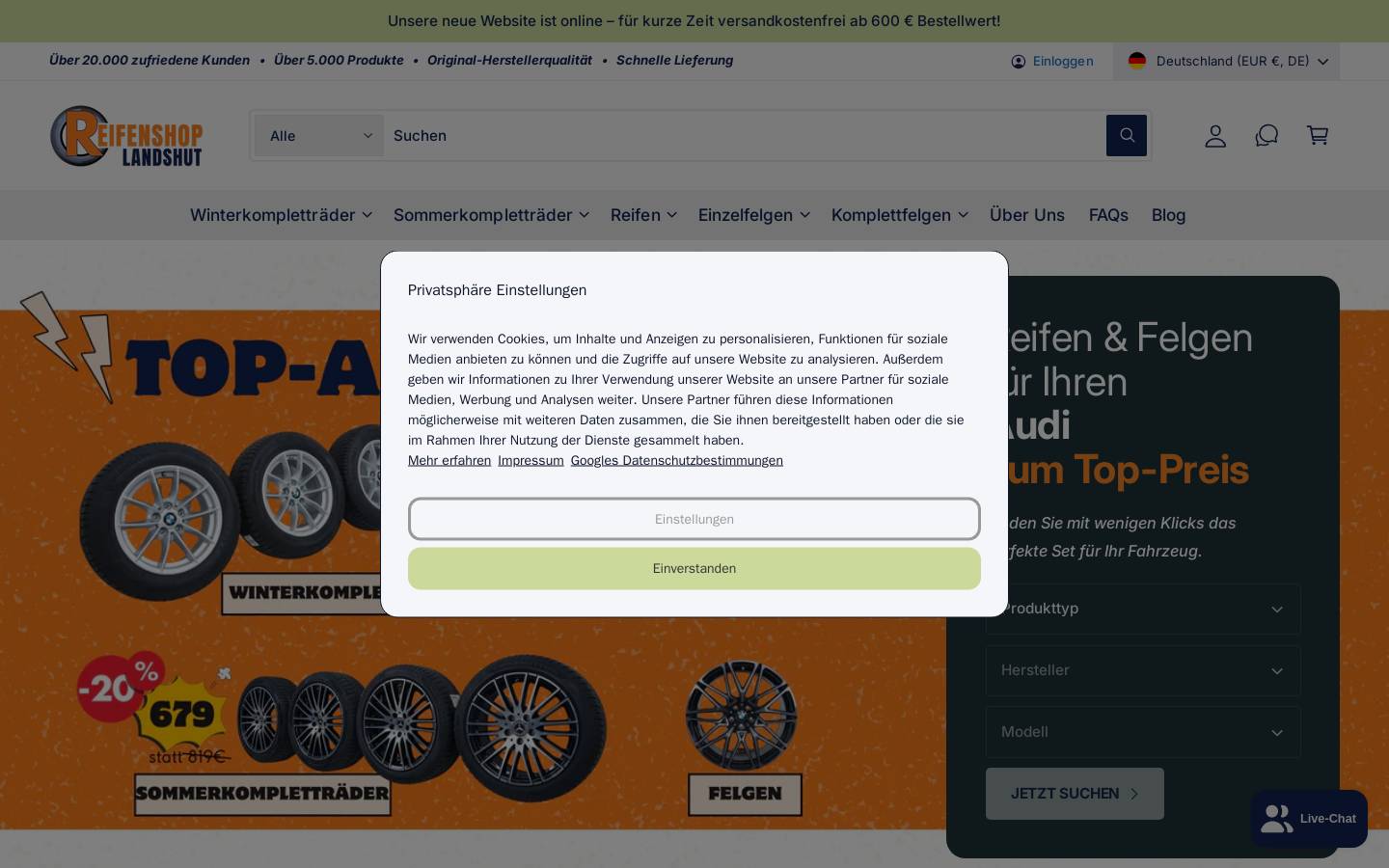The width and height of the screenshot is (1389, 868).
Task: Click the 'Über 20.000 zufriedene Kunden' text
Action: [x=150, y=60]
